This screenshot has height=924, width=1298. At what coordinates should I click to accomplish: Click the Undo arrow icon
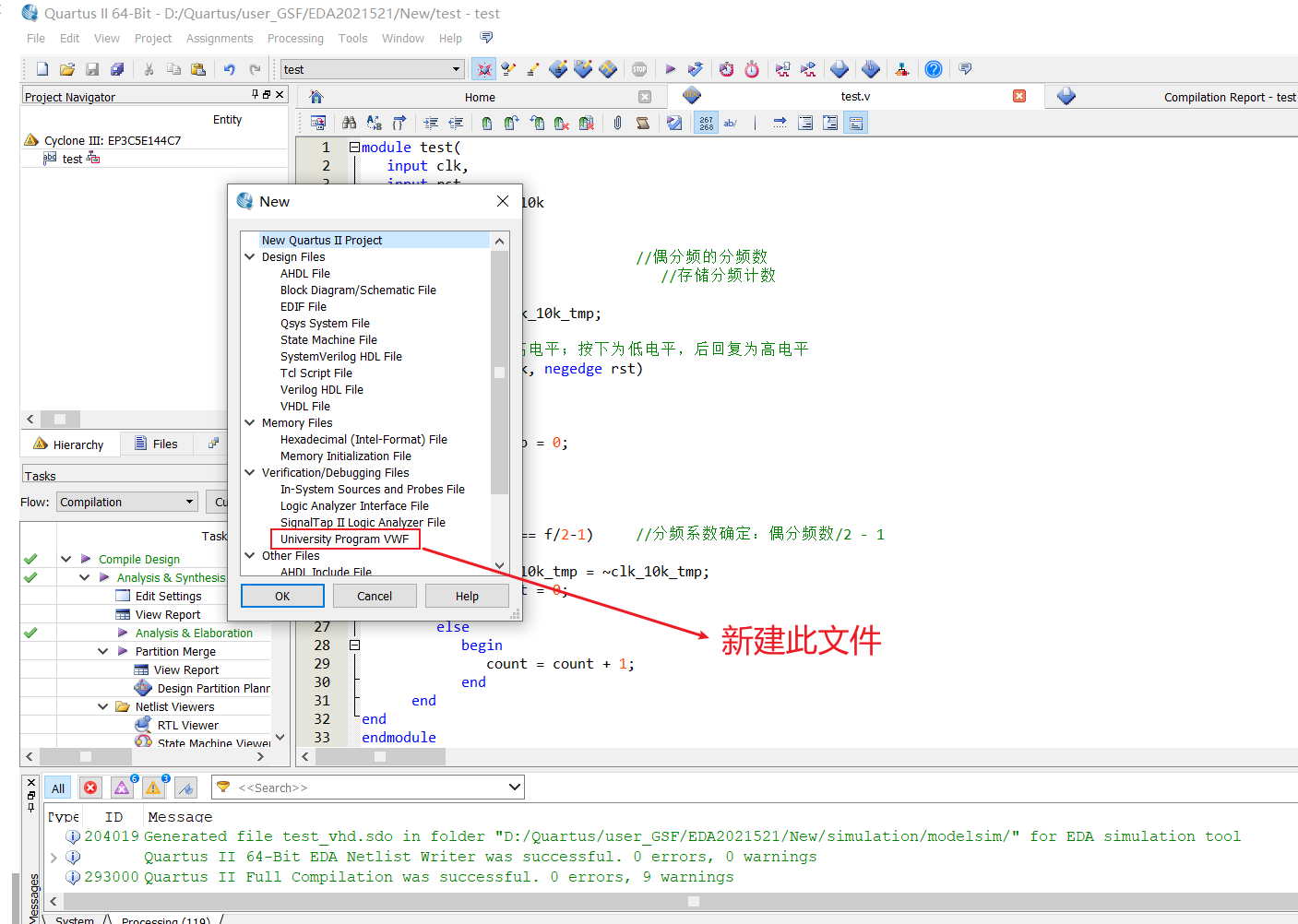tap(230, 69)
